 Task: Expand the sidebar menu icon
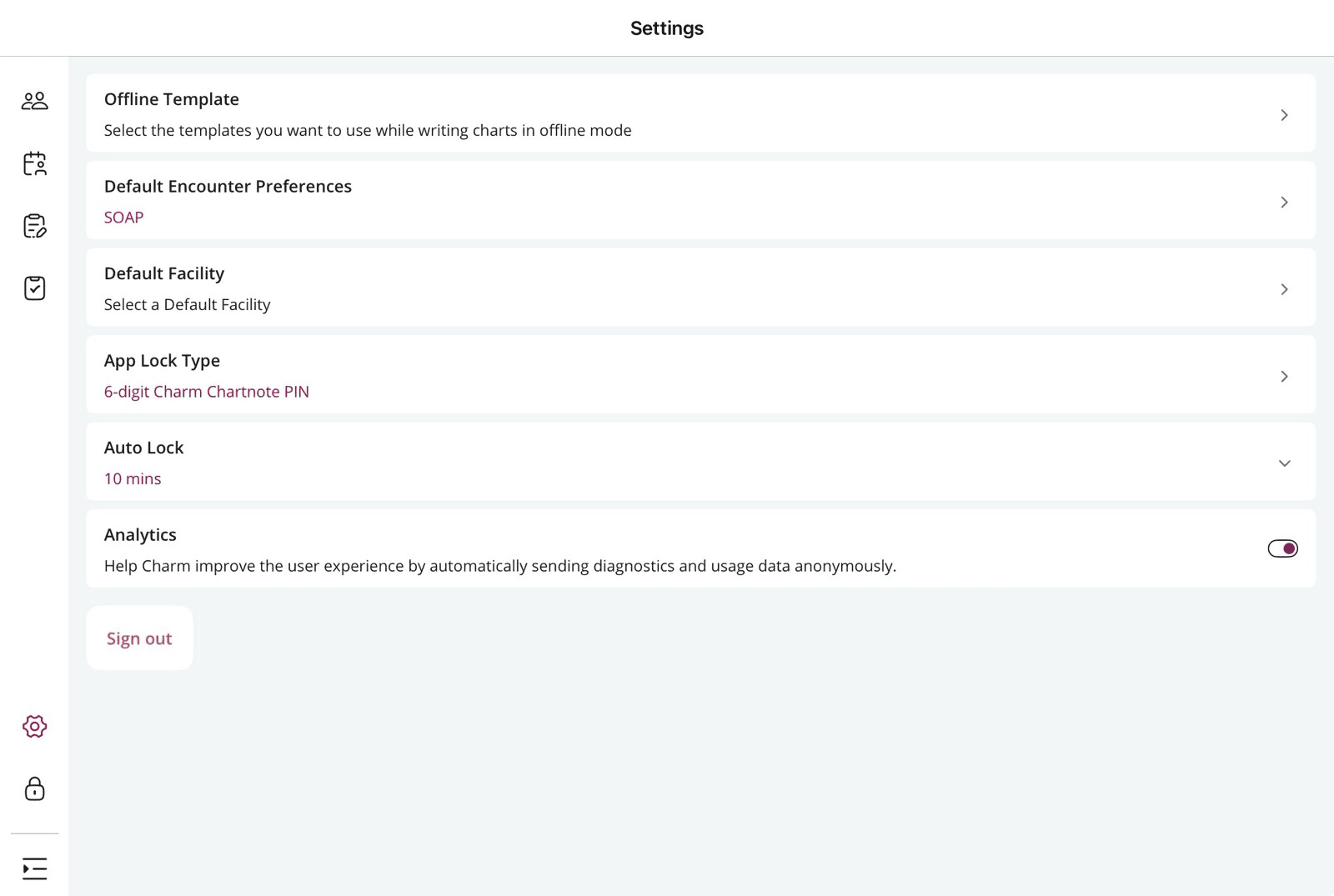point(34,868)
